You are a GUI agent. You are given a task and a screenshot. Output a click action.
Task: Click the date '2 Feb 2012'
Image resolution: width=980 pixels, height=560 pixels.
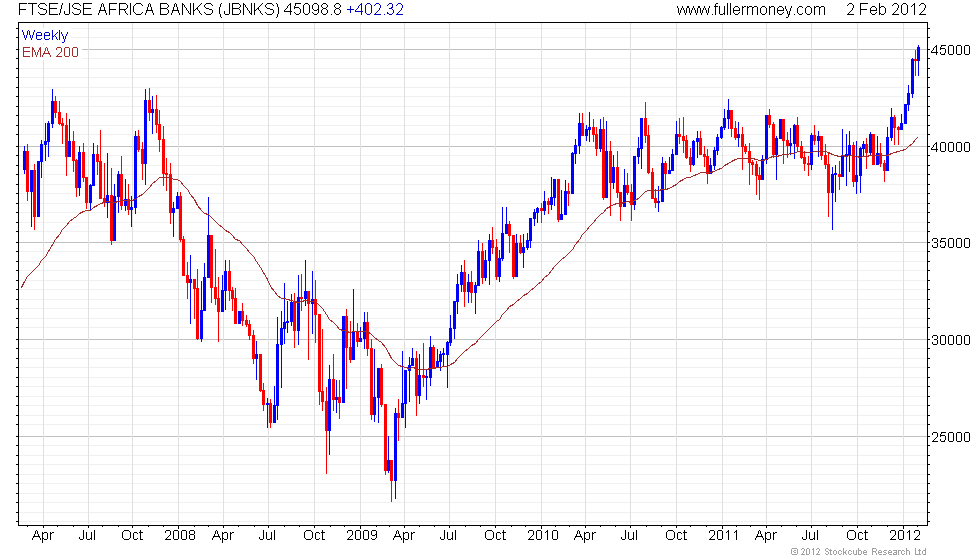pos(886,9)
